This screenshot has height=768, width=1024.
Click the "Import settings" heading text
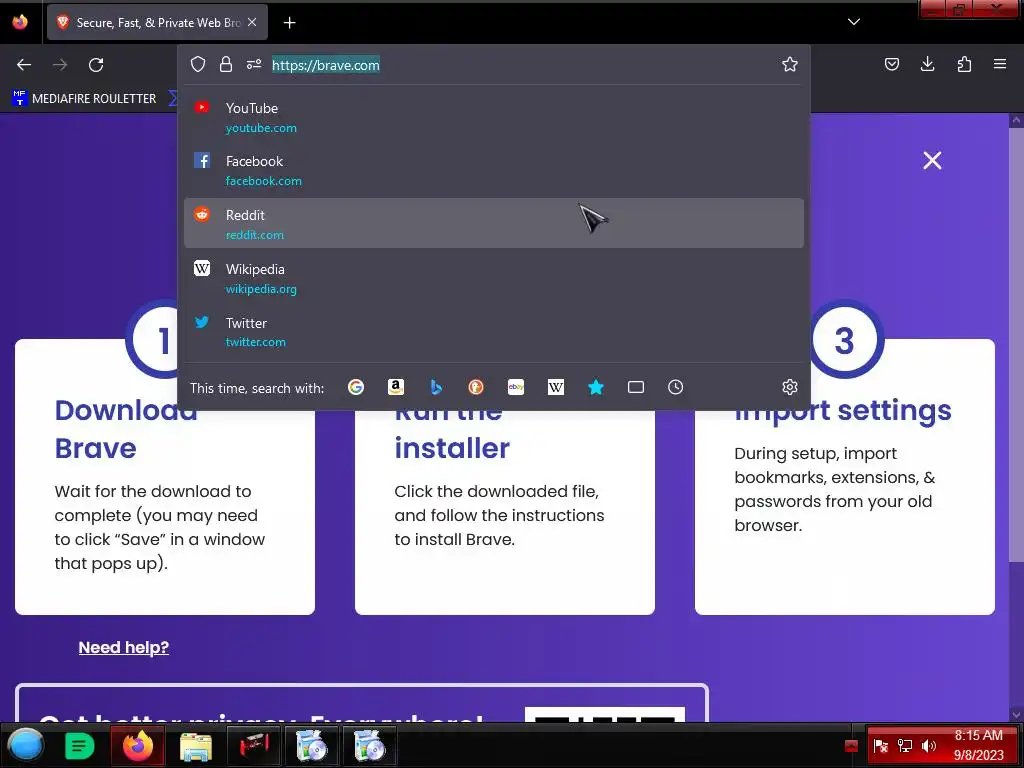point(842,410)
